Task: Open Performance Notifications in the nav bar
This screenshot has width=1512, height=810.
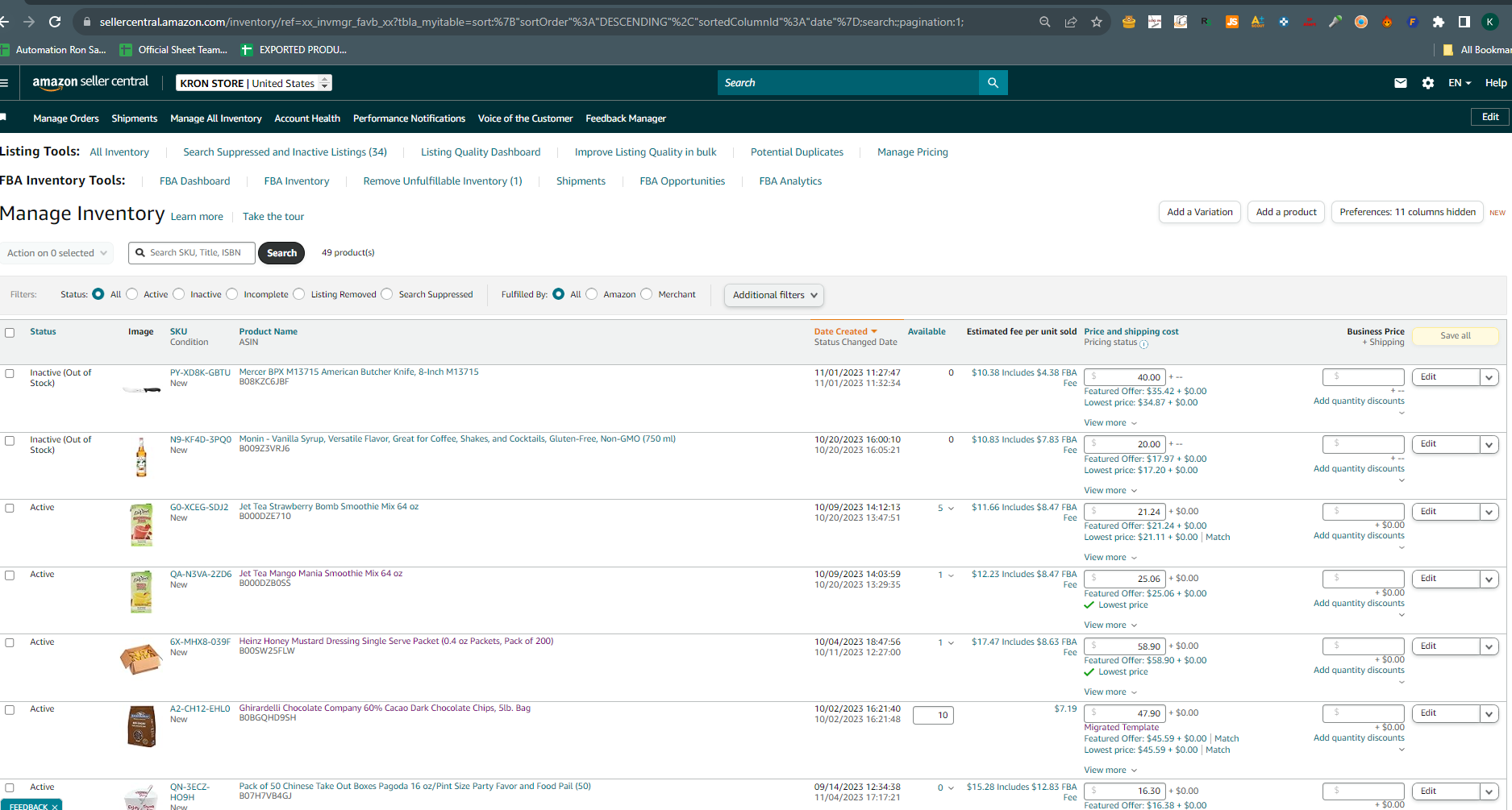Action: pos(409,118)
